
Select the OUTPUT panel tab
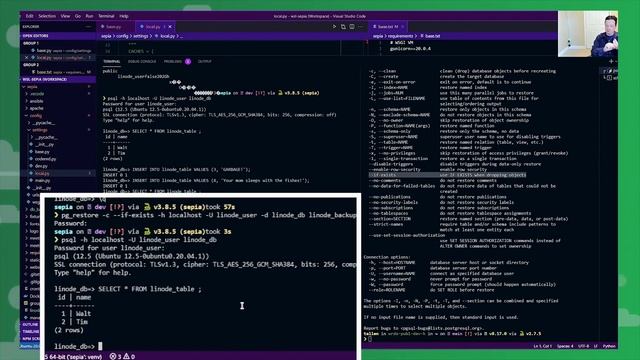pos(204,62)
